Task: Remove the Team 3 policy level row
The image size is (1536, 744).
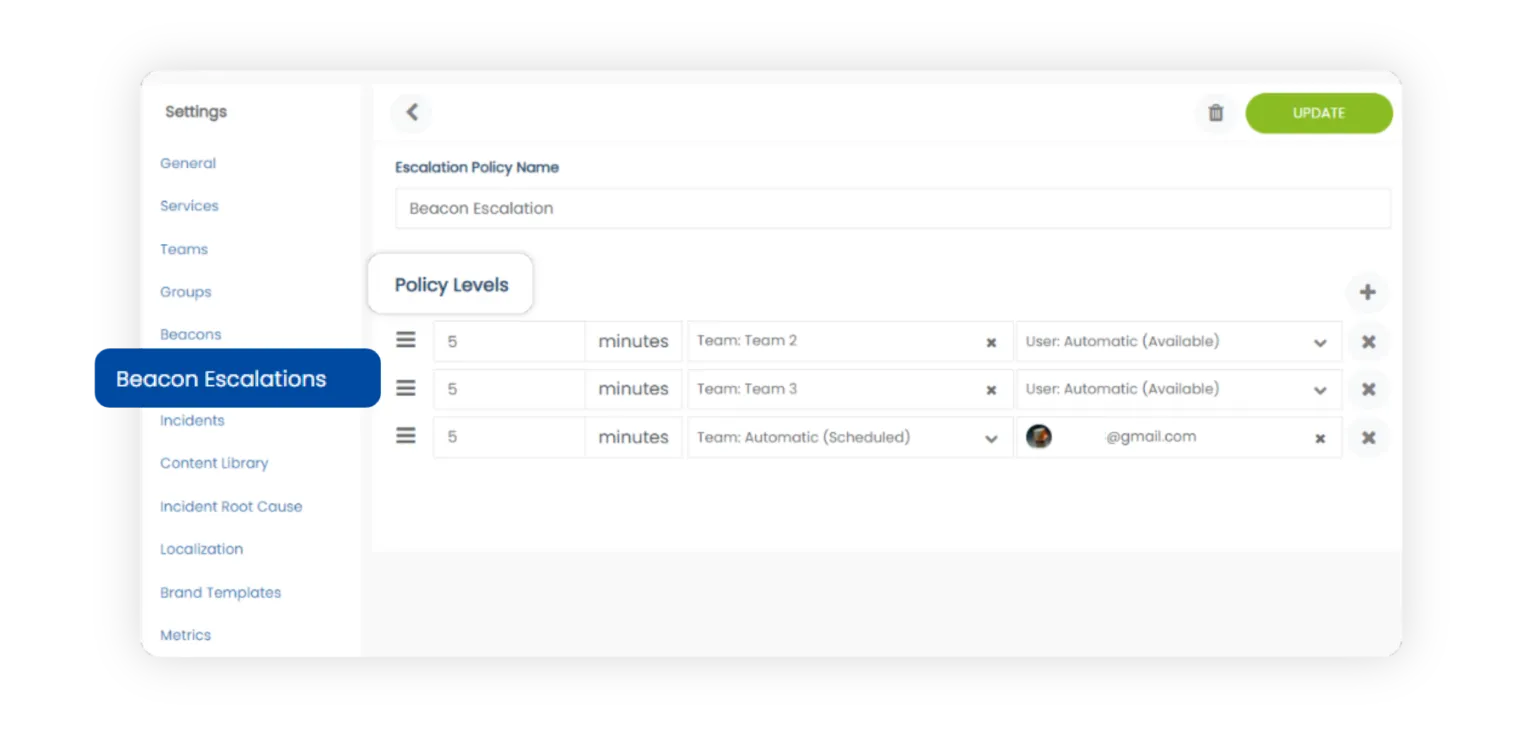Action: tap(1368, 389)
